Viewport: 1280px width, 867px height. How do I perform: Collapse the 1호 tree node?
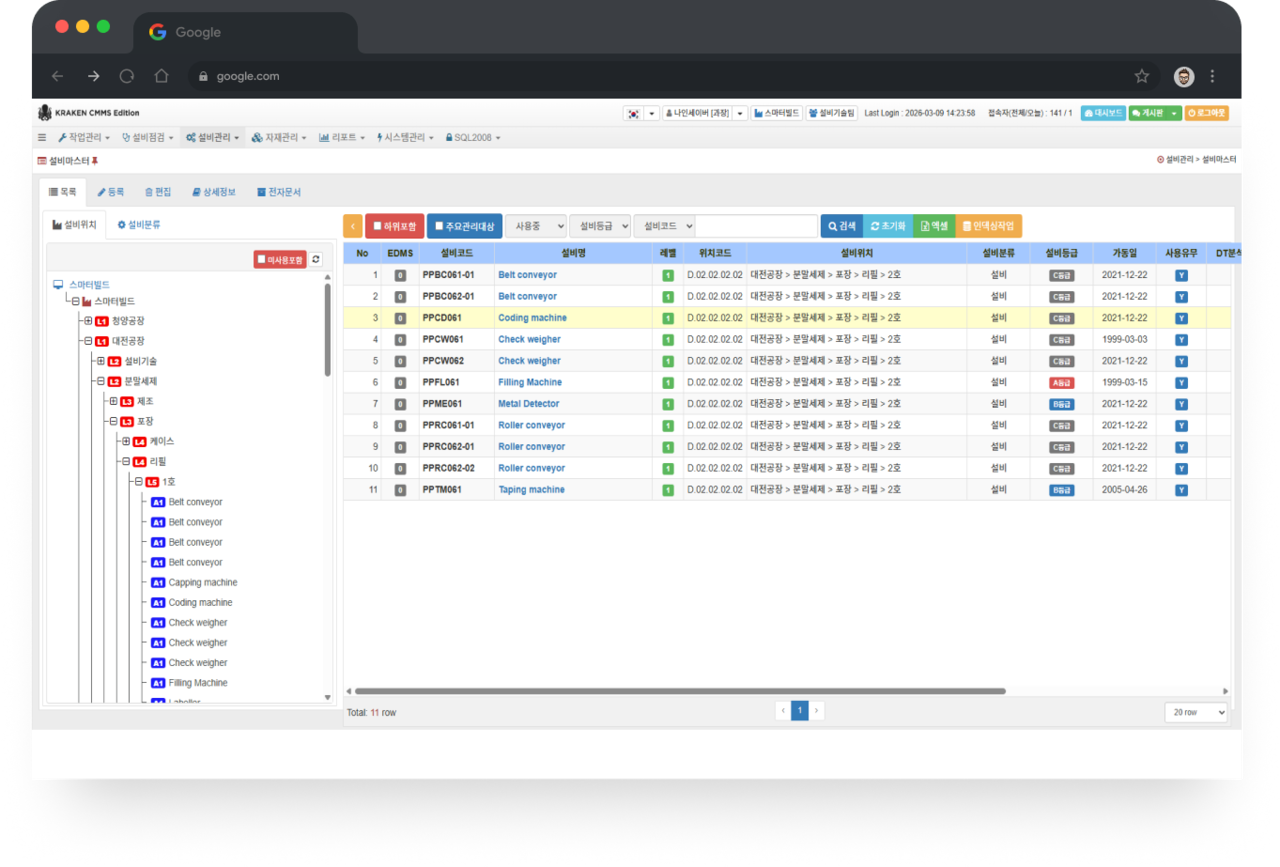pos(139,482)
